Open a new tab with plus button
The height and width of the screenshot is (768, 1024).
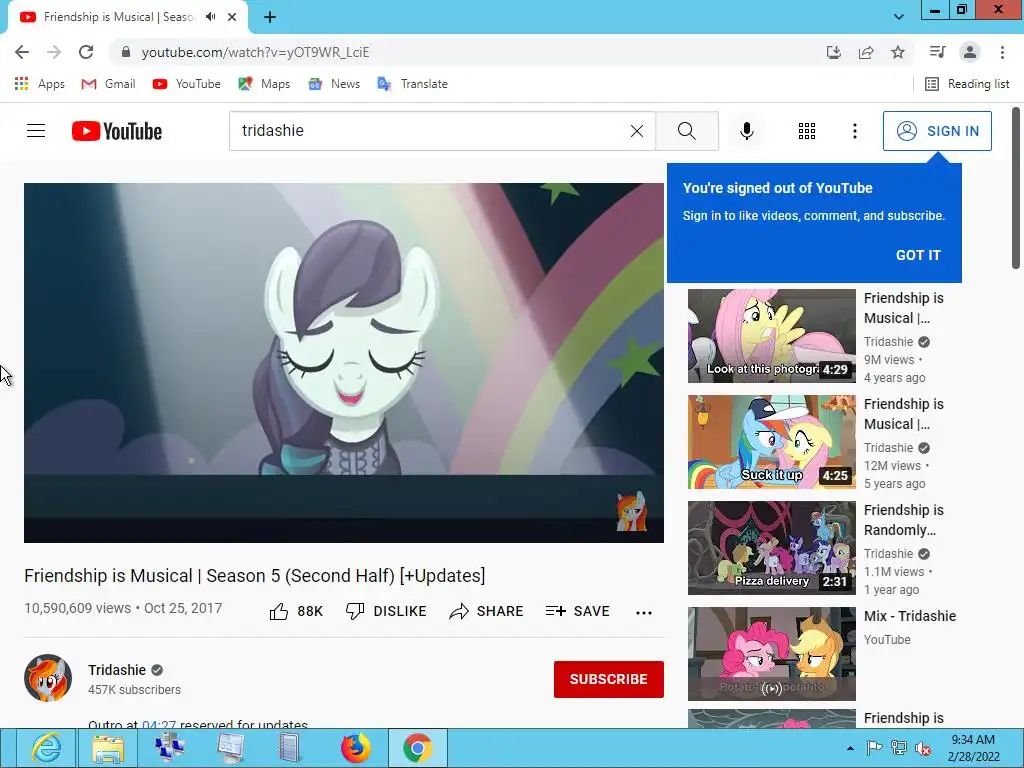click(x=270, y=17)
